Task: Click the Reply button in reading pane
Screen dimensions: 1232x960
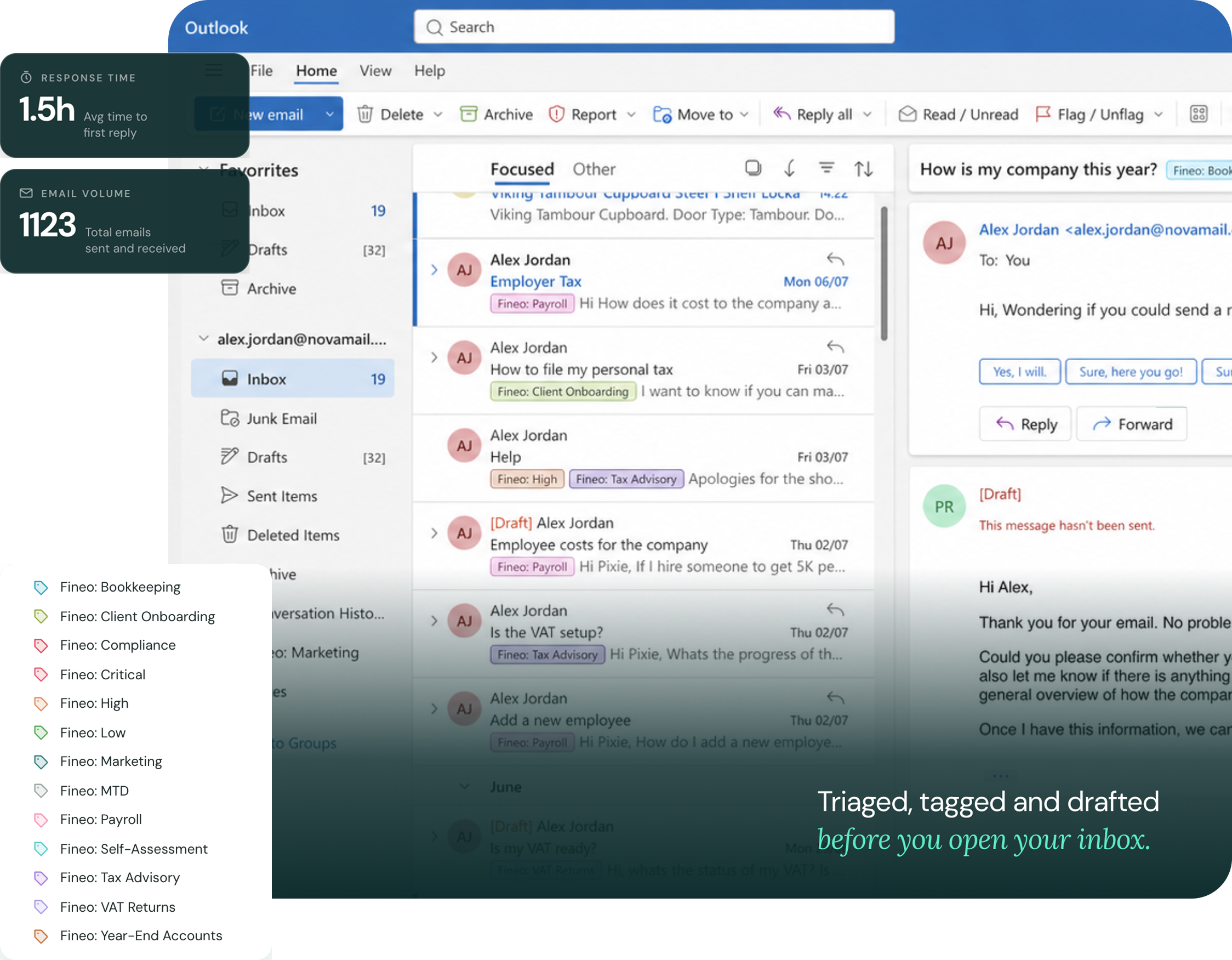Action: [x=1025, y=423]
